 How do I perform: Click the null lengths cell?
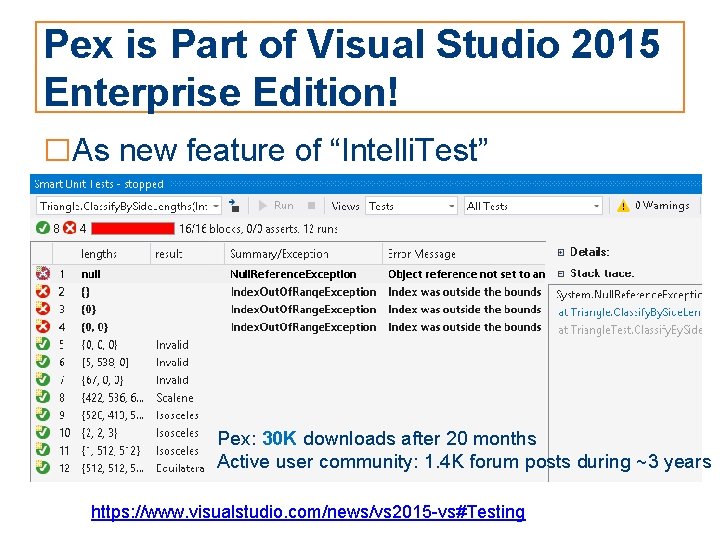(91, 274)
